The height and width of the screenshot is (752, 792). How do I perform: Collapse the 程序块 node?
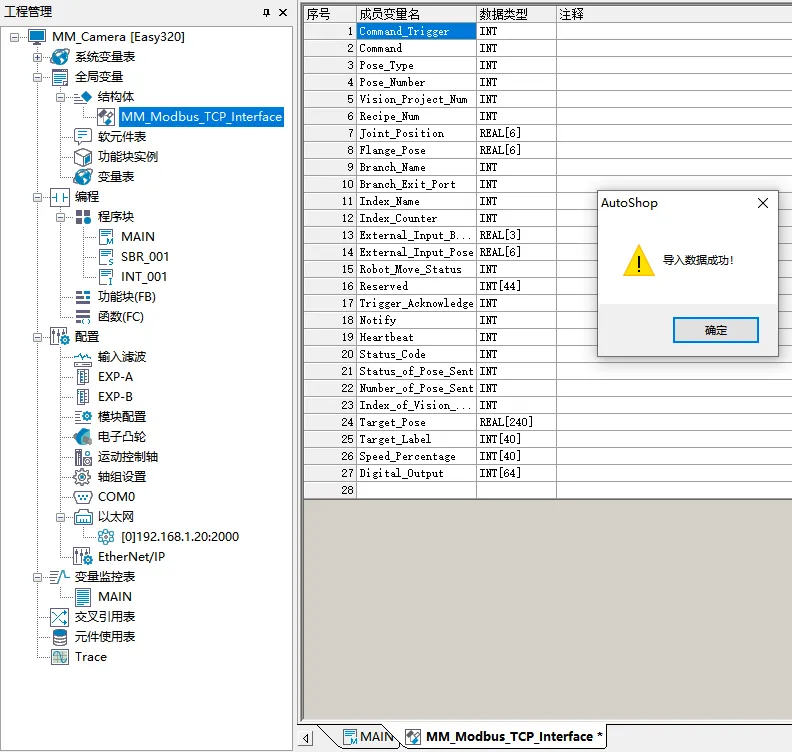[61, 217]
